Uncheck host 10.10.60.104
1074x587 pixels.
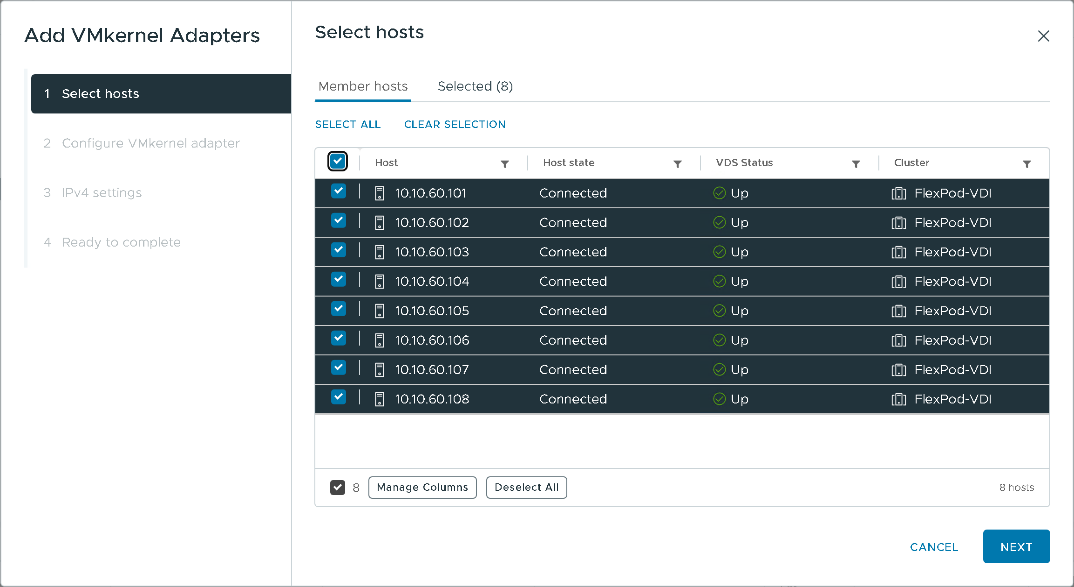338,279
